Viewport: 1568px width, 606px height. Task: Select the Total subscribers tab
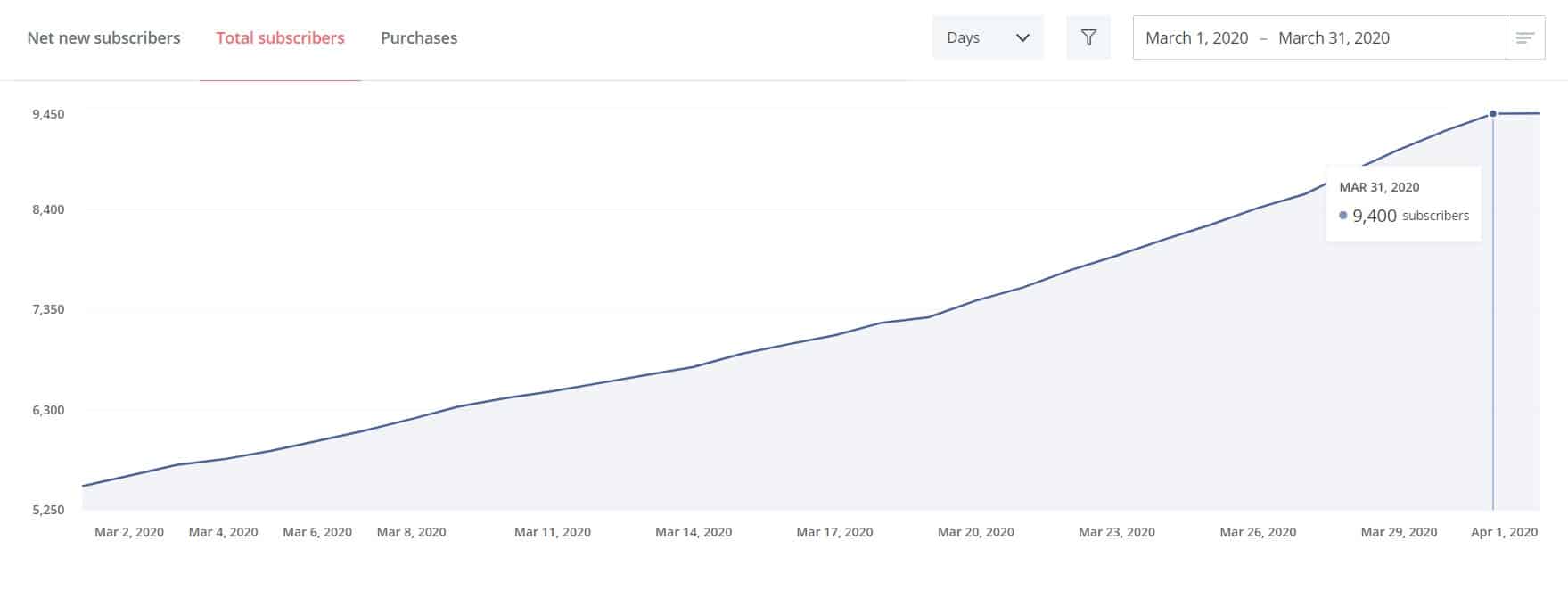(280, 37)
